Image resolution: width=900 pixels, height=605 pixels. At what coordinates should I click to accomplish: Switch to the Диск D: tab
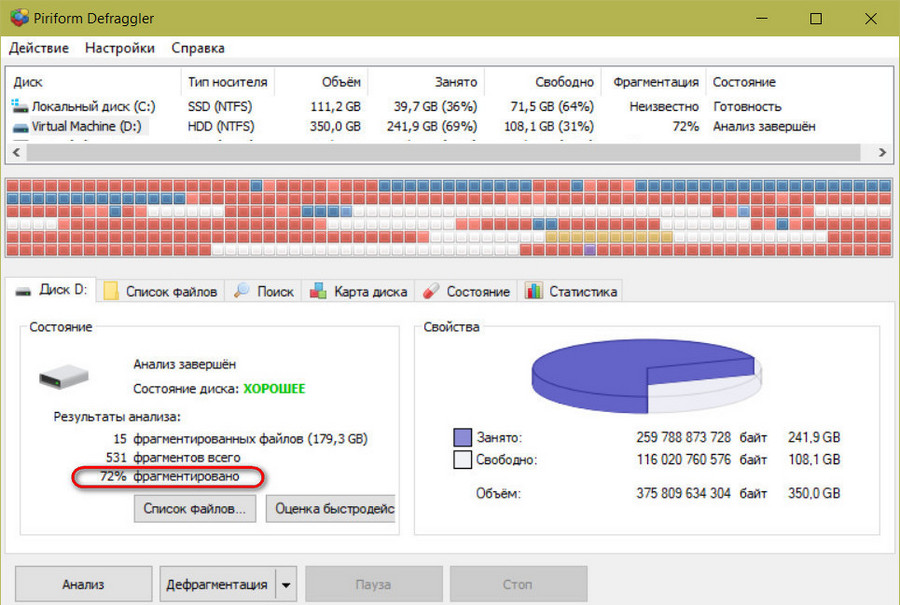(x=51, y=290)
